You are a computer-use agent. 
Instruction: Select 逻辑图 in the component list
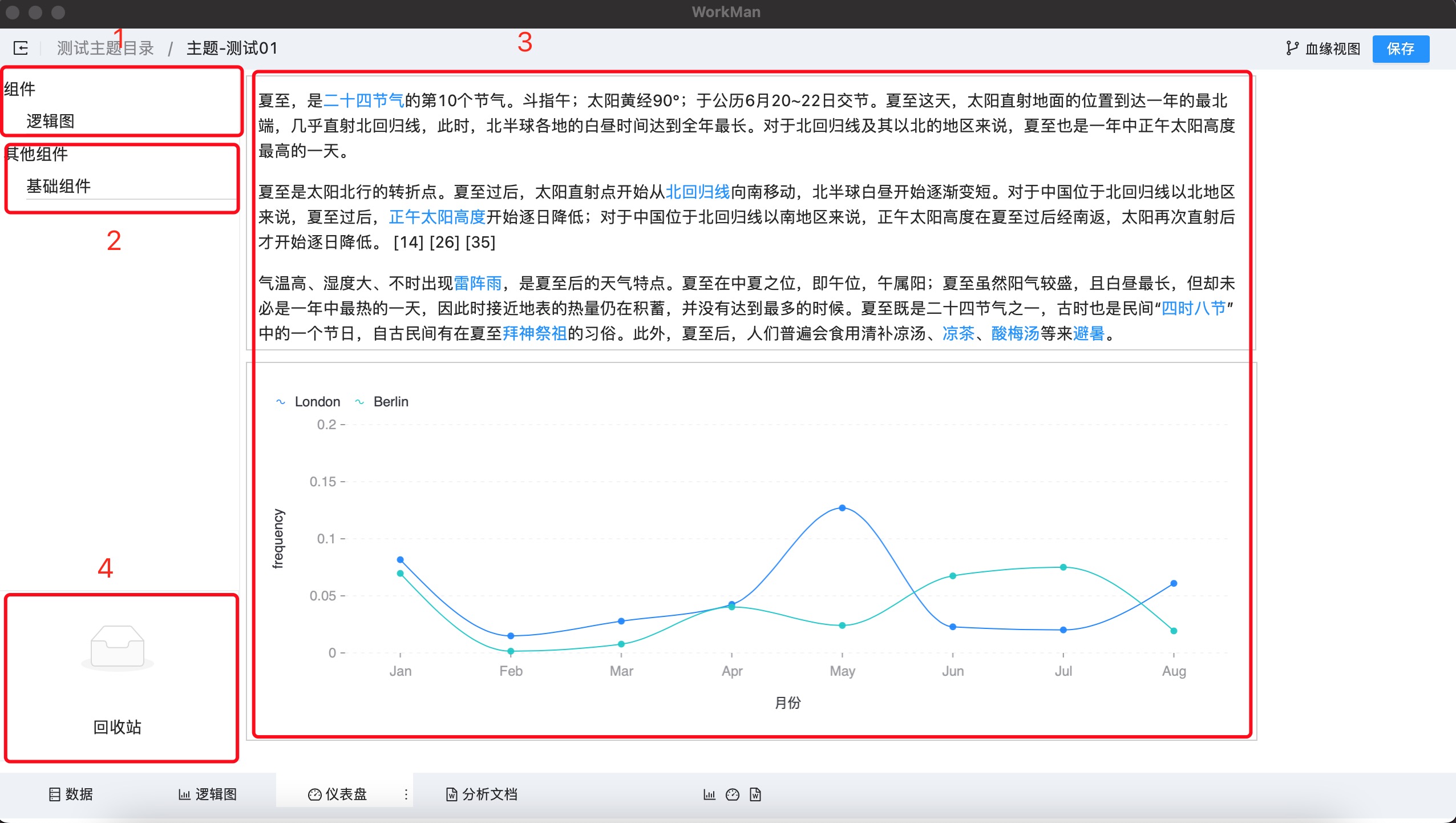tap(51, 121)
